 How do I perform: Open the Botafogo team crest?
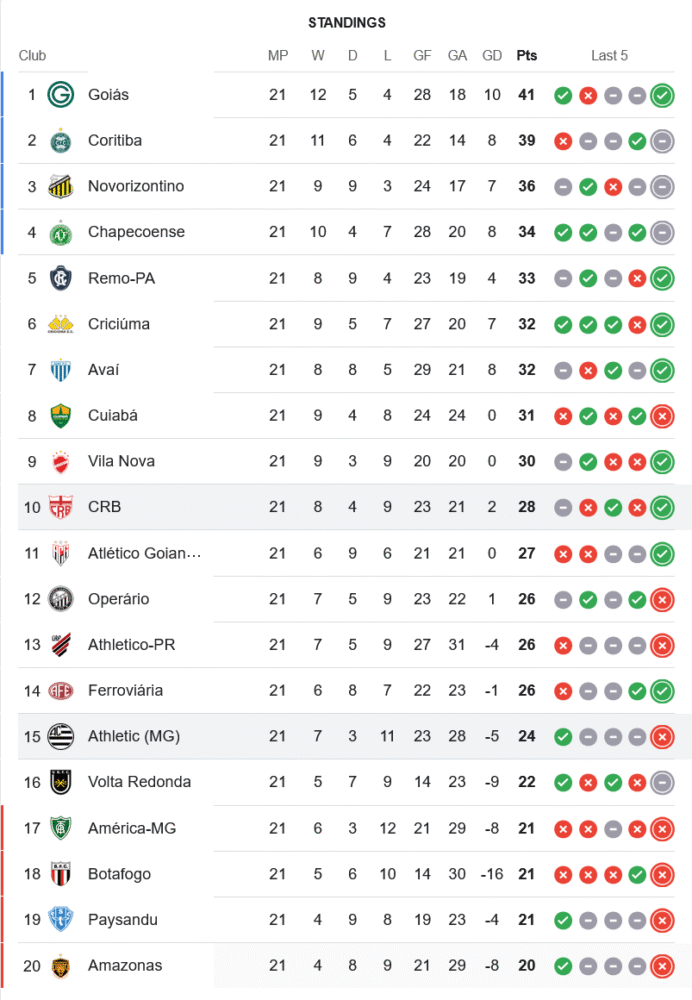click(x=62, y=874)
